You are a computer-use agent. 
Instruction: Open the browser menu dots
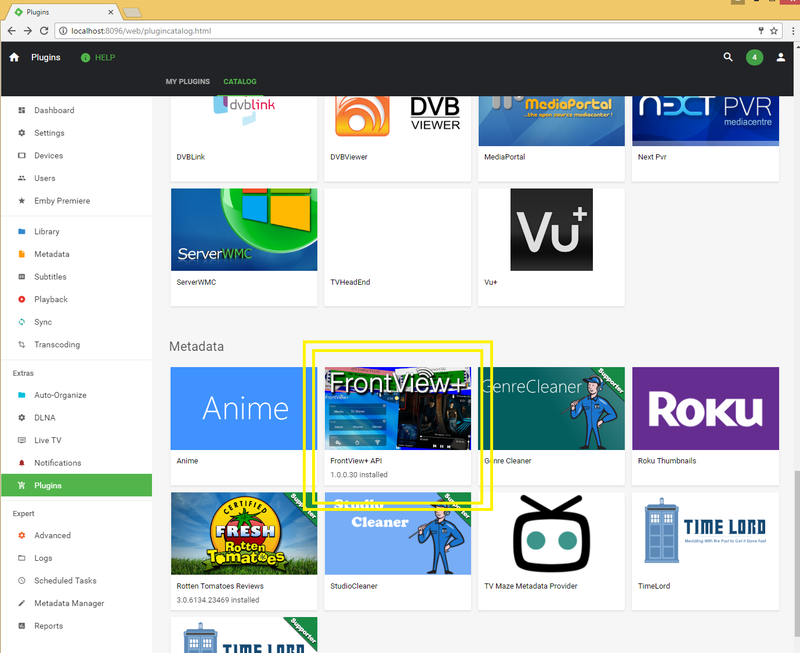pos(793,31)
